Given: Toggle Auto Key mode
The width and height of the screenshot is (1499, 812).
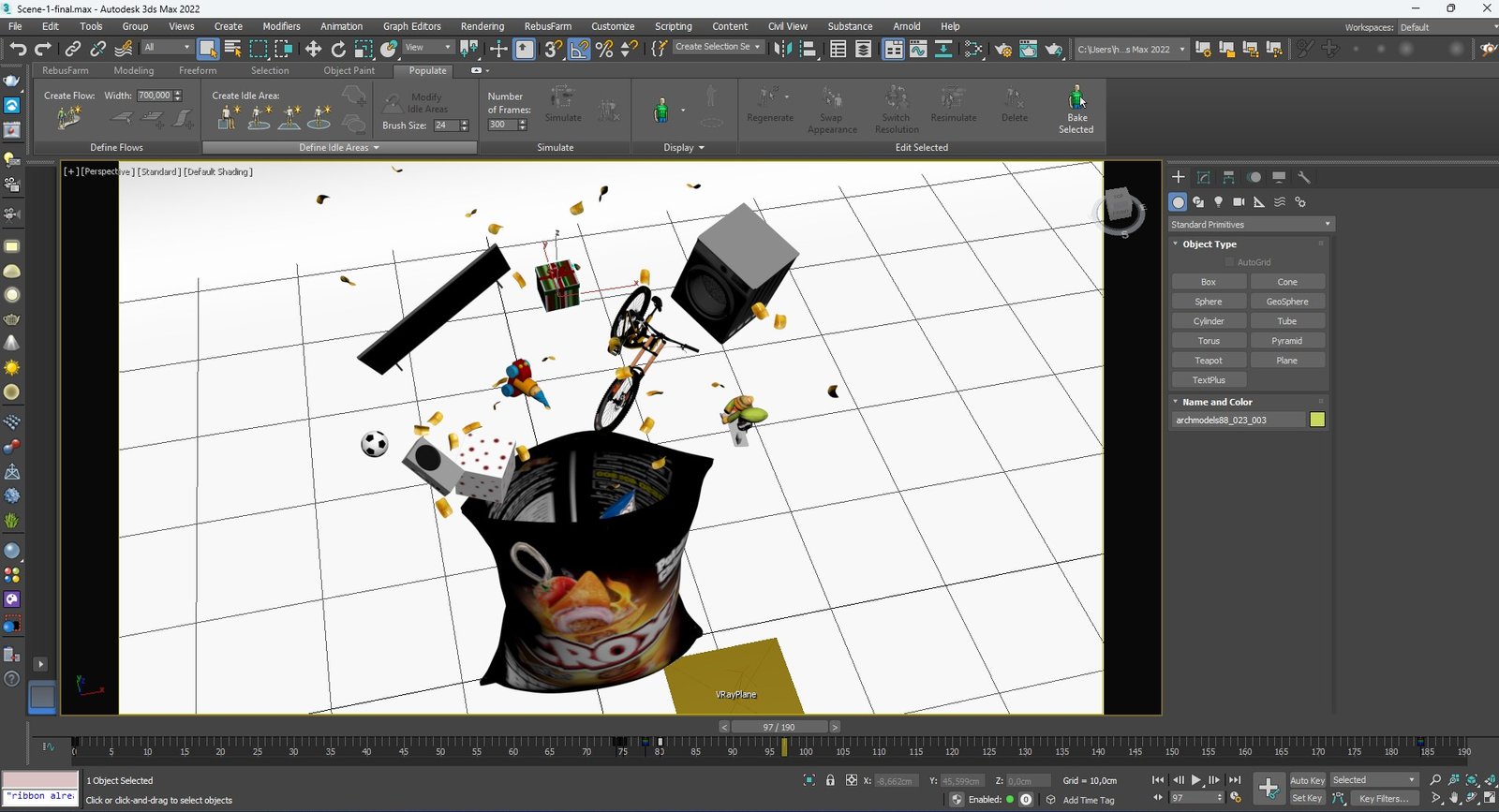Looking at the screenshot, I should pos(1307,780).
